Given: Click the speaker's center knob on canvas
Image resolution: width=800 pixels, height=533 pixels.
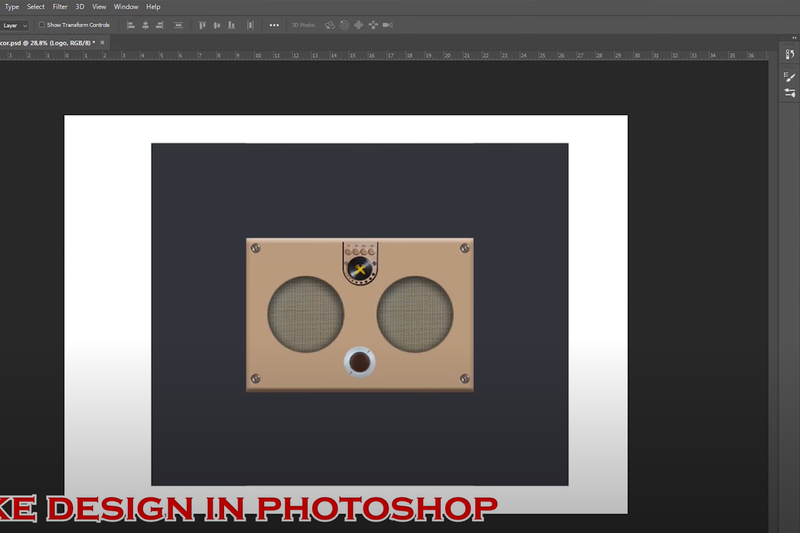Looking at the screenshot, I should click(359, 364).
